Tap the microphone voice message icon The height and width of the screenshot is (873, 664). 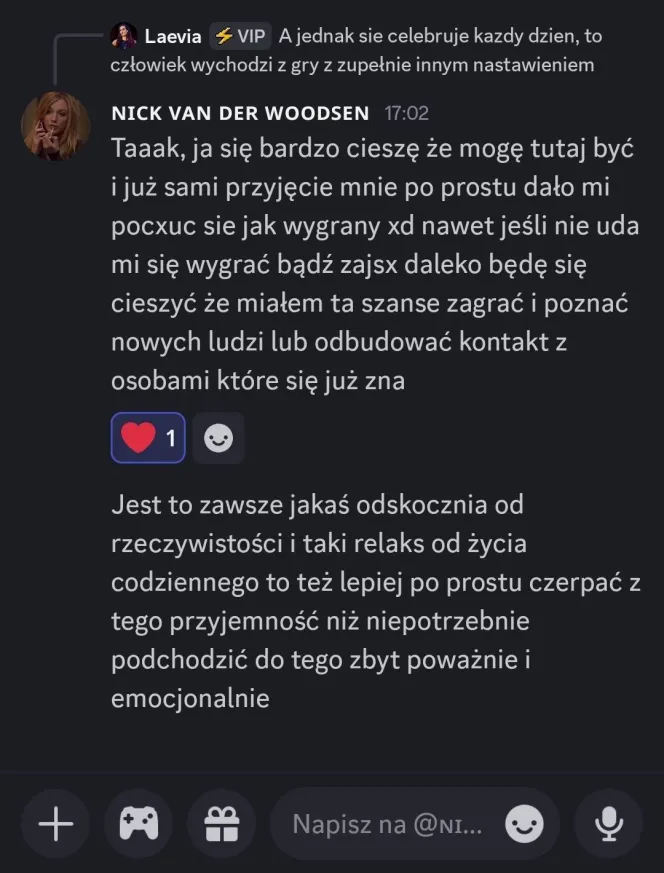608,825
